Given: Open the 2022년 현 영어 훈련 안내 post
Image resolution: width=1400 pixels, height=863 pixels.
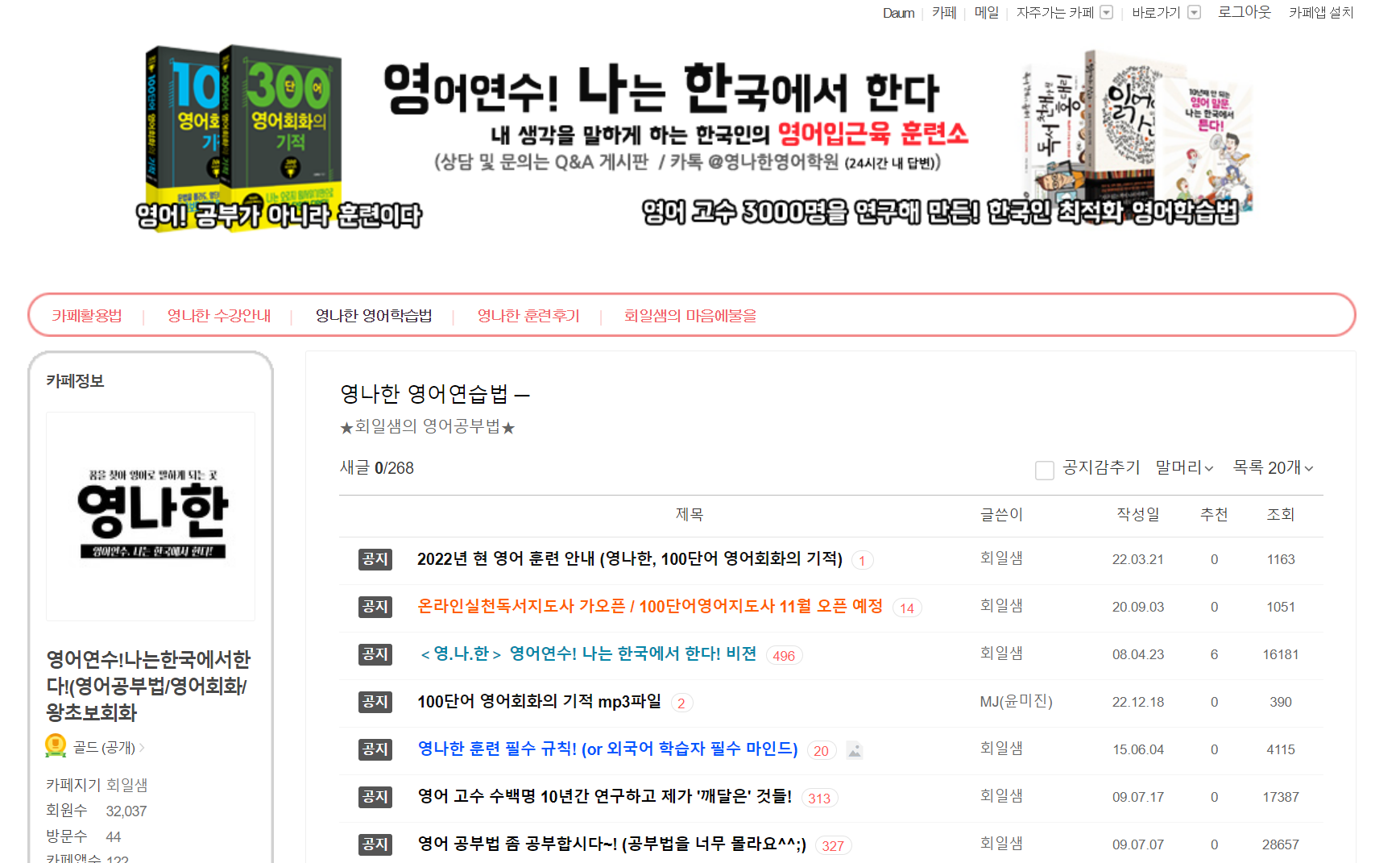Looking at the screenshot, I should [x=630, y=559].
